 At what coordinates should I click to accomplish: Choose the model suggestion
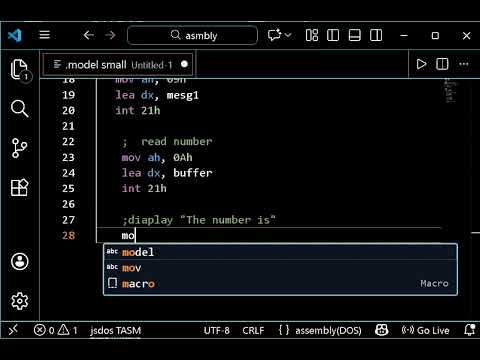pos(280,252)
